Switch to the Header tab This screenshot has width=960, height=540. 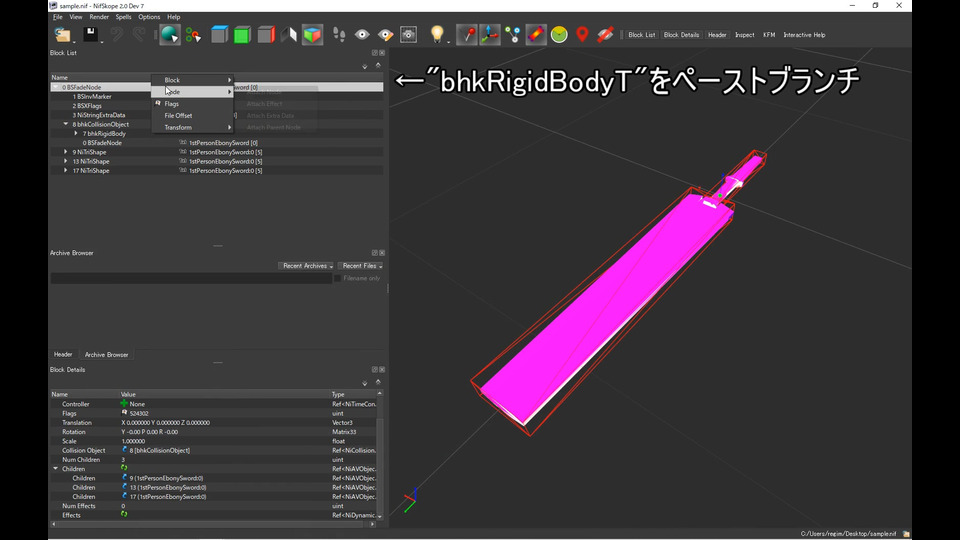pos(62,354)
